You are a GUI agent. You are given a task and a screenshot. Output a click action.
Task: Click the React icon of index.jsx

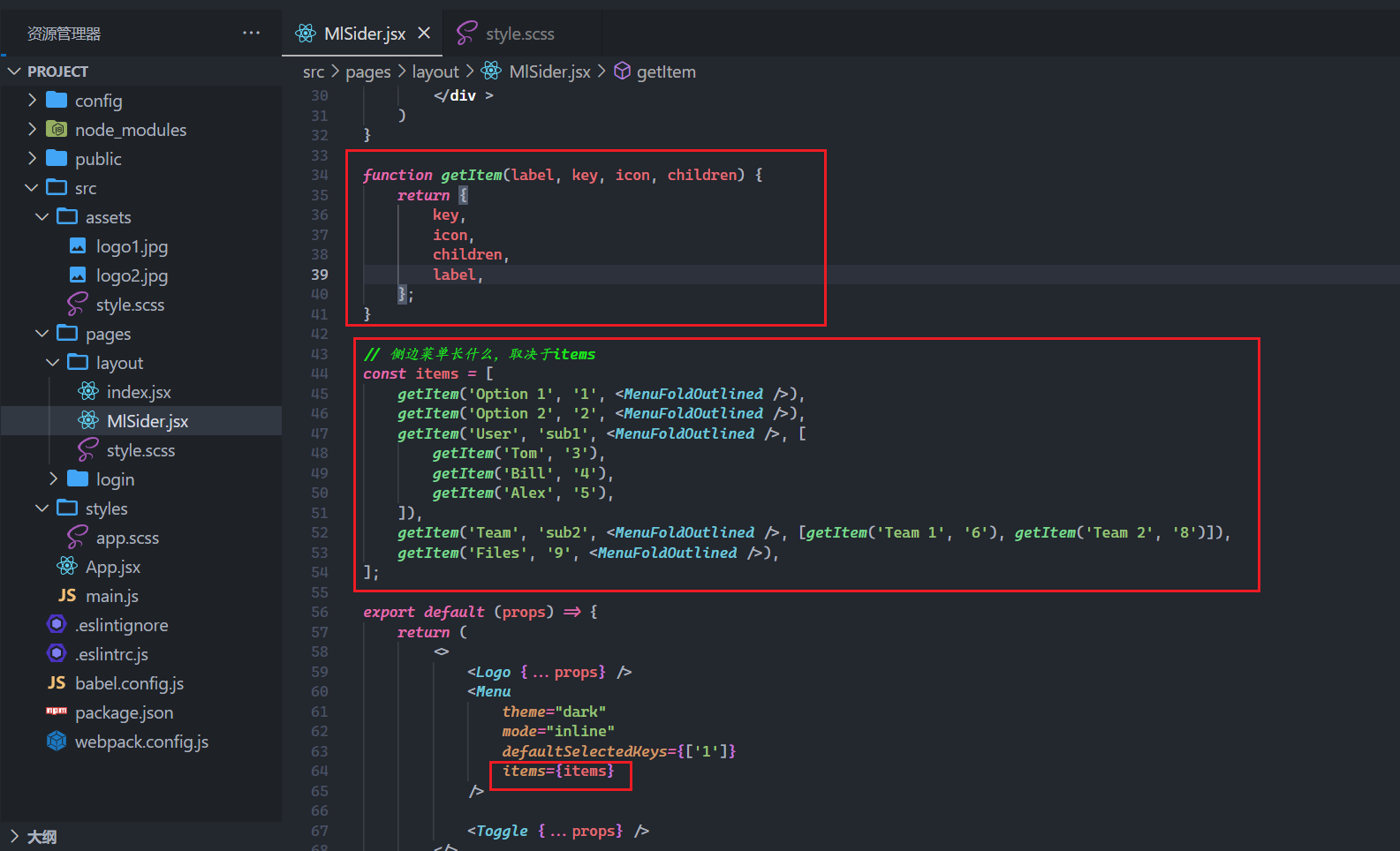click(88, 391)
